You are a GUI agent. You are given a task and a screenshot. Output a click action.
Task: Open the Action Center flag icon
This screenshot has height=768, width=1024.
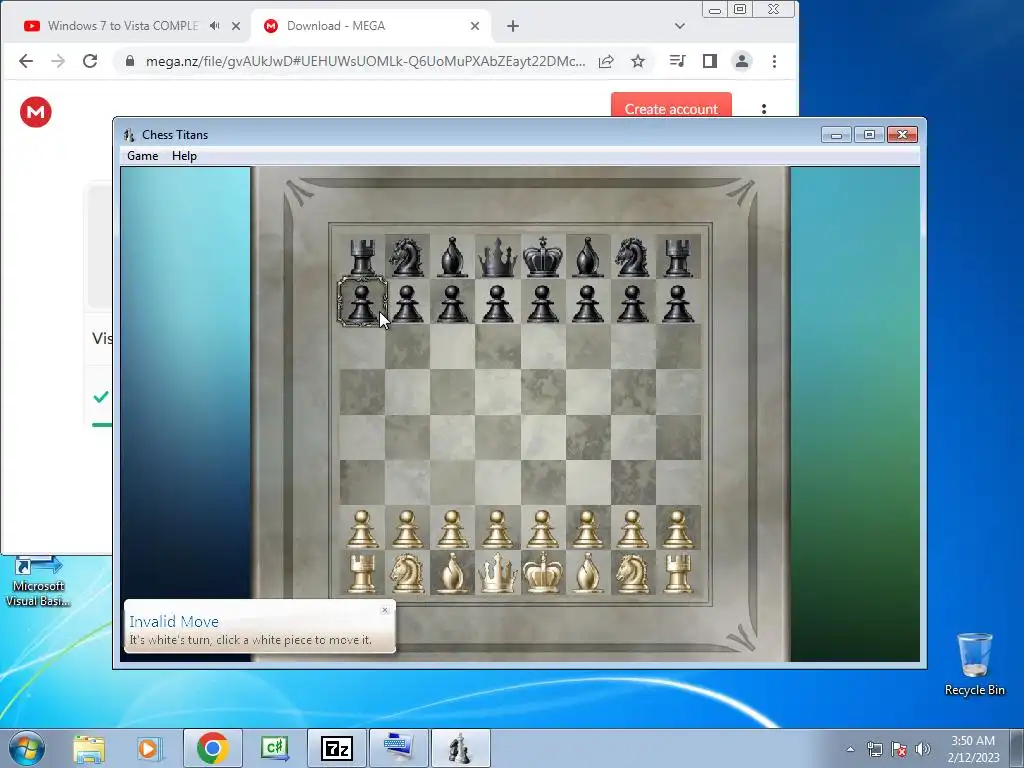pos(899,749)
